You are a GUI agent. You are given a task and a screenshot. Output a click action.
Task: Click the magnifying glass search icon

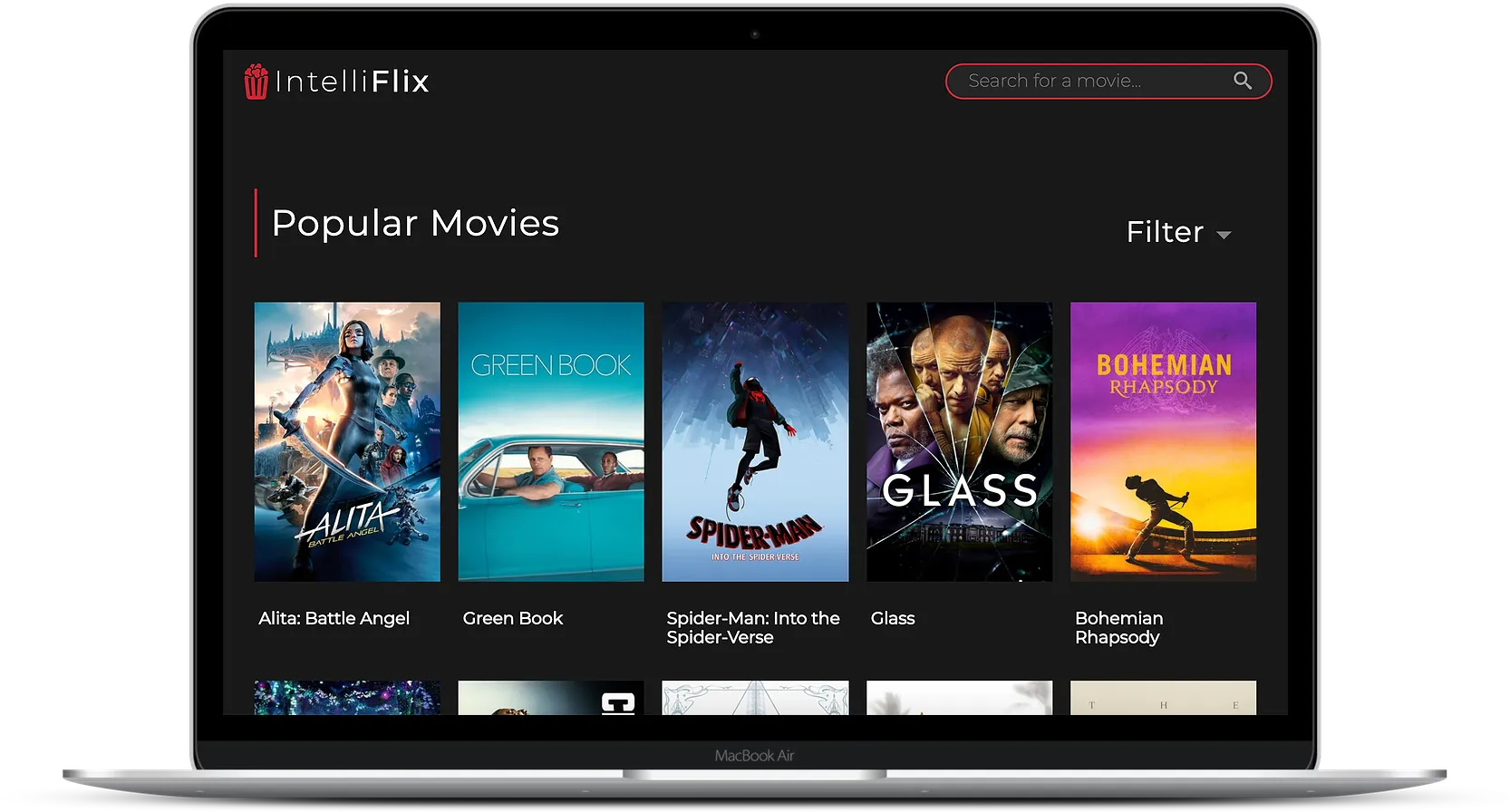coord(1243,81)
